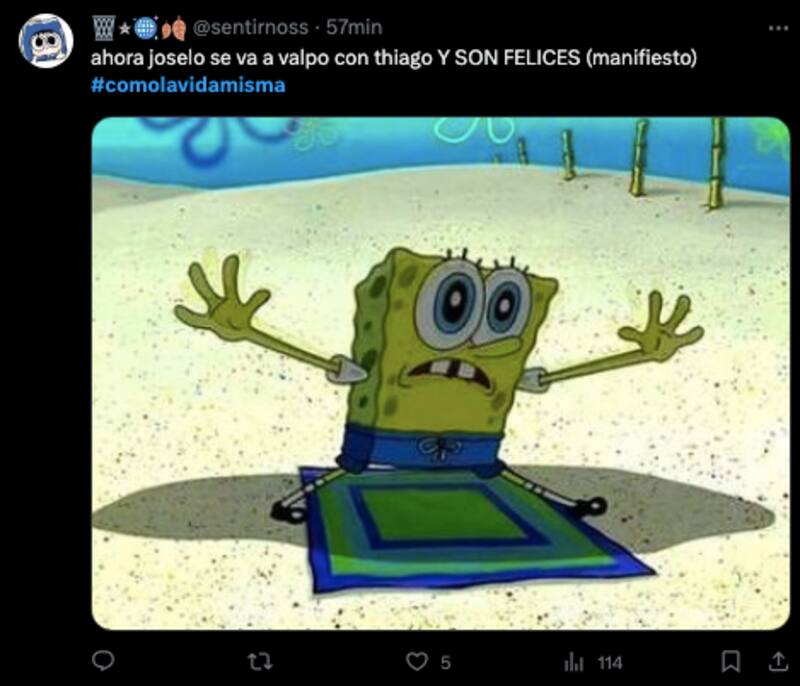This screenshot has width=800, height=686.
Task: Open the three-dot more options menu
Action: tap(778, 29)
